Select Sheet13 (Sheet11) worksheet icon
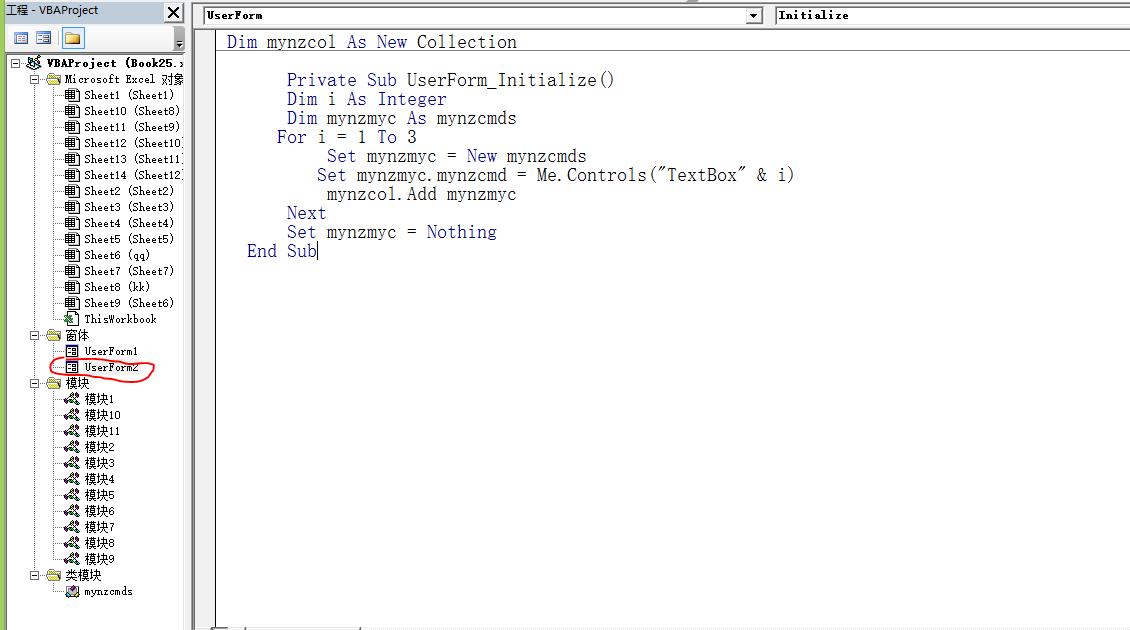 [71, 159]
